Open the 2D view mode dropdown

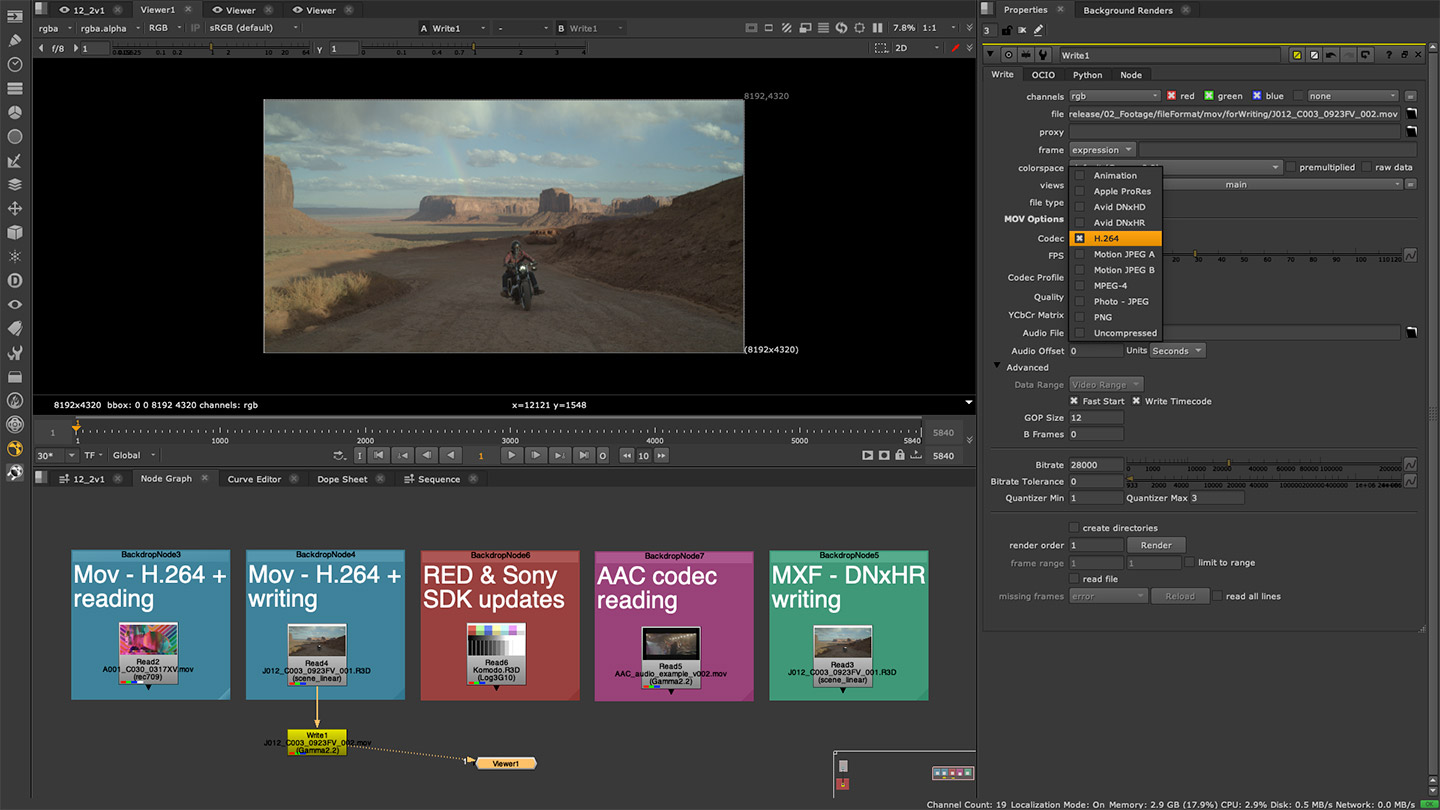click(x=916, y=48)
